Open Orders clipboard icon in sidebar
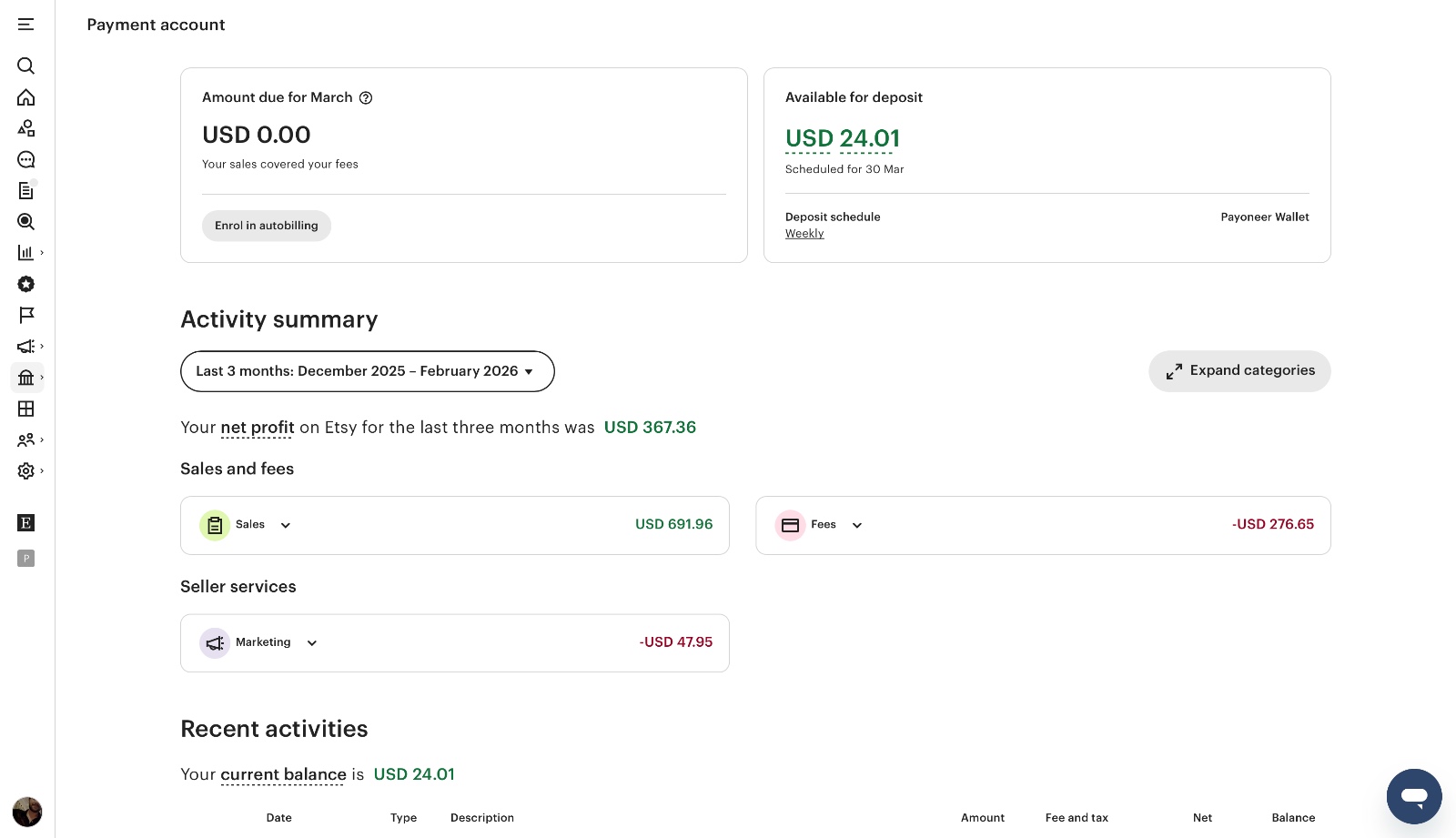 (25, 191)
